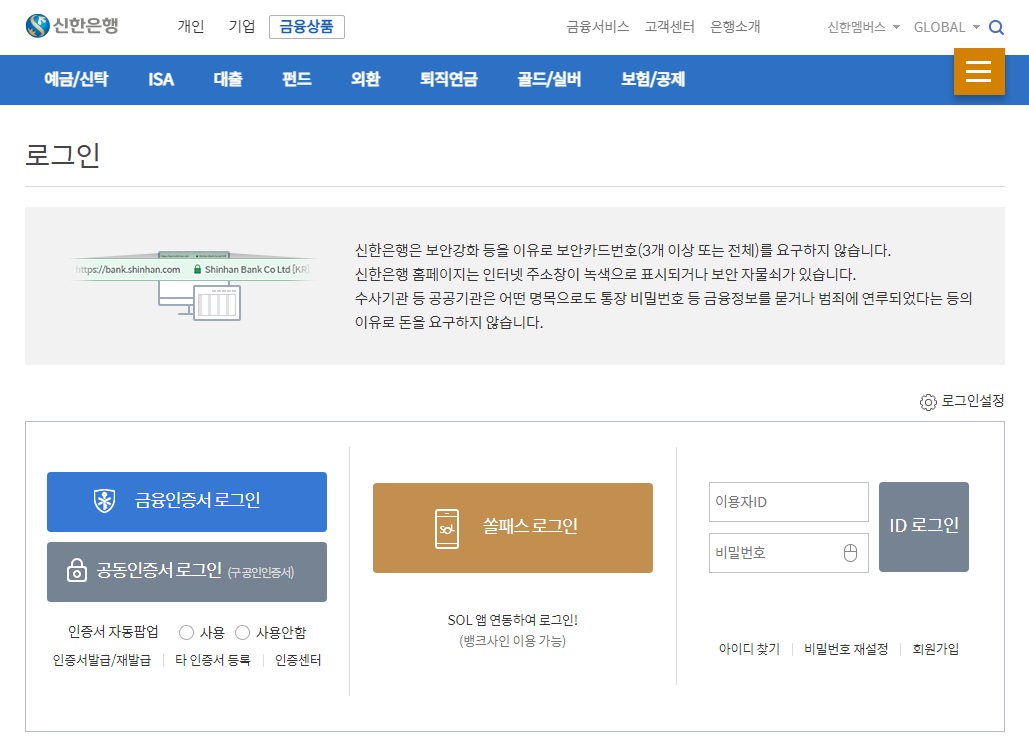
Task: Open the 보험/공제 menu
Action: coord(653,79)
